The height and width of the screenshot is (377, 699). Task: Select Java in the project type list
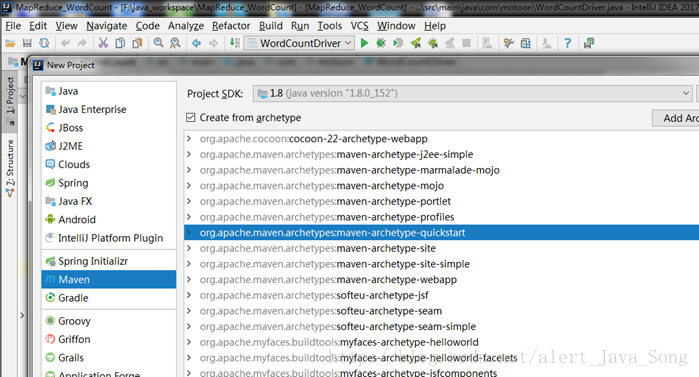tap(109, 91)
